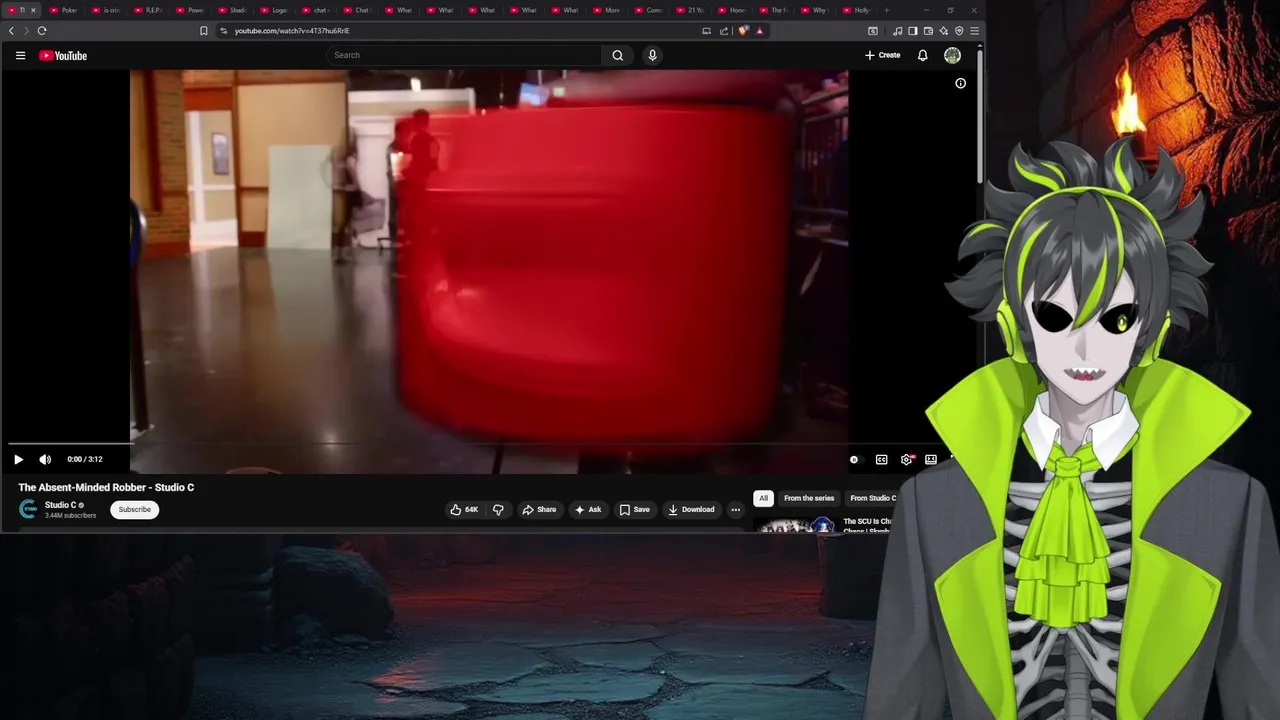Go to the YouTube home logo

(63, 55)
